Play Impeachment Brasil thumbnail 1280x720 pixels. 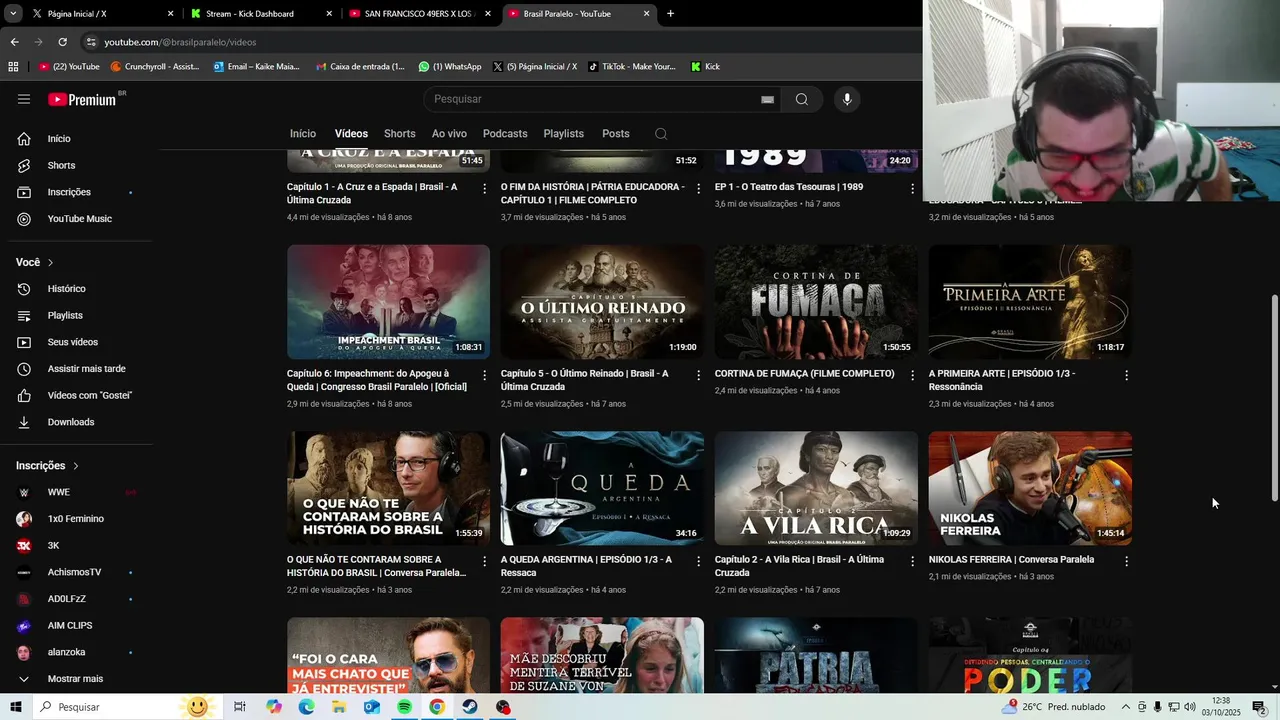coord(388,302)
